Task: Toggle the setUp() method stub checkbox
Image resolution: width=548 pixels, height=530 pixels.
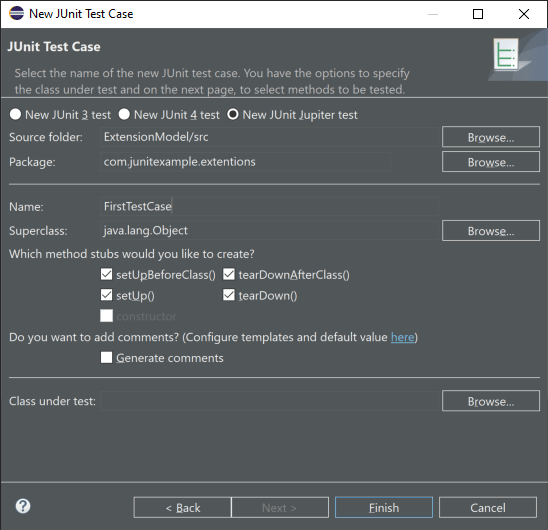Action: coord(107,295)
